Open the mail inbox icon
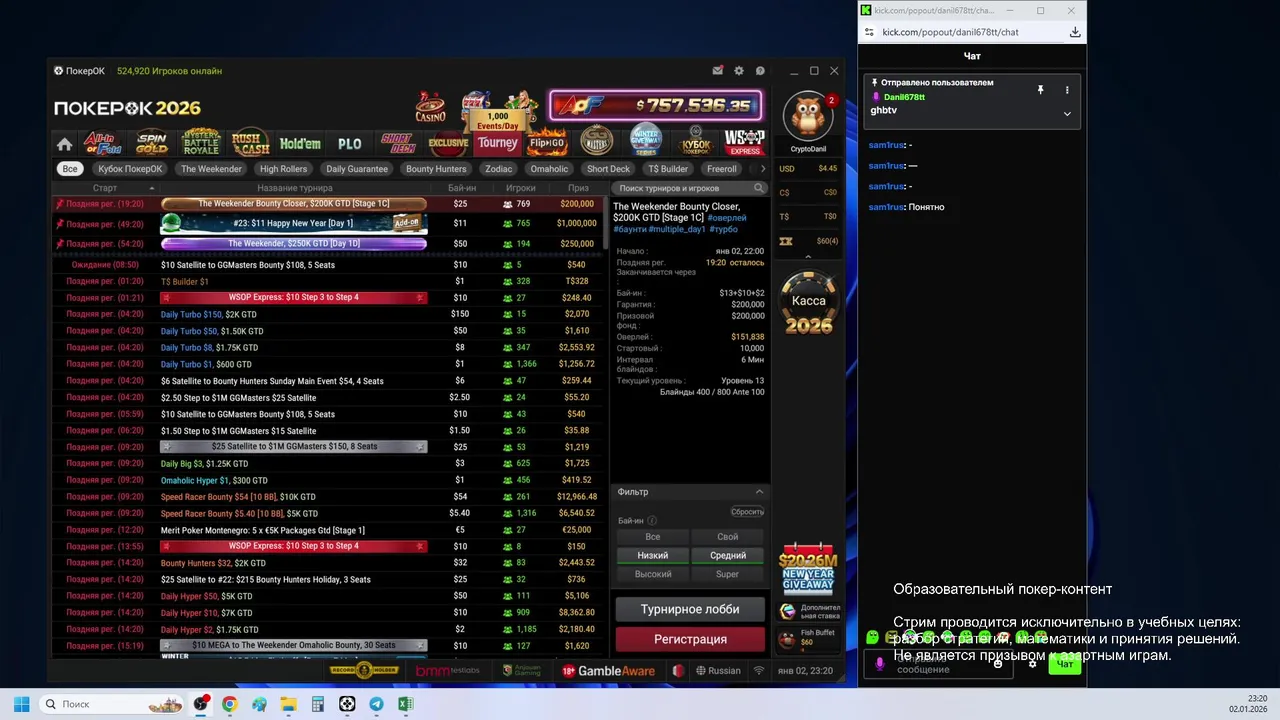This screenshot has width=1280, height=720. click(x=718, y=71)
